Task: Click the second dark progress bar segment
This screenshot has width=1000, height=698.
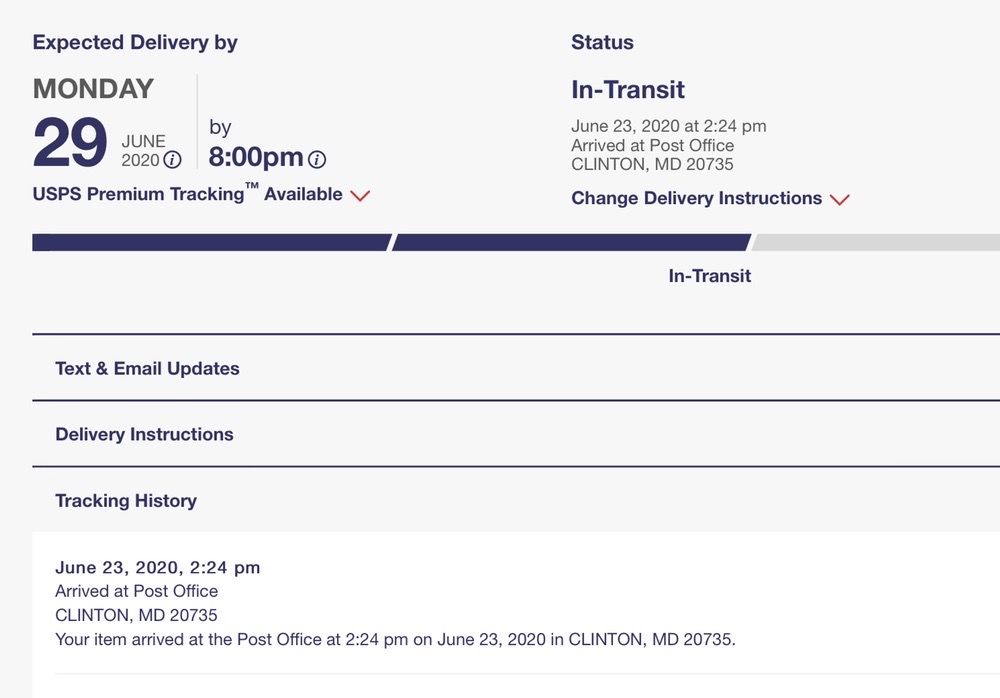Action: point(572,242)
